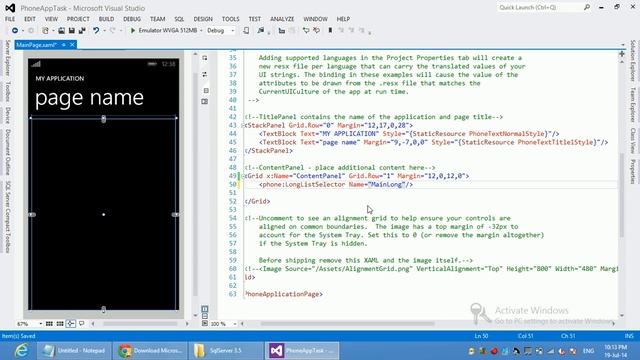Open the PROJECT menu

point(78,19)
